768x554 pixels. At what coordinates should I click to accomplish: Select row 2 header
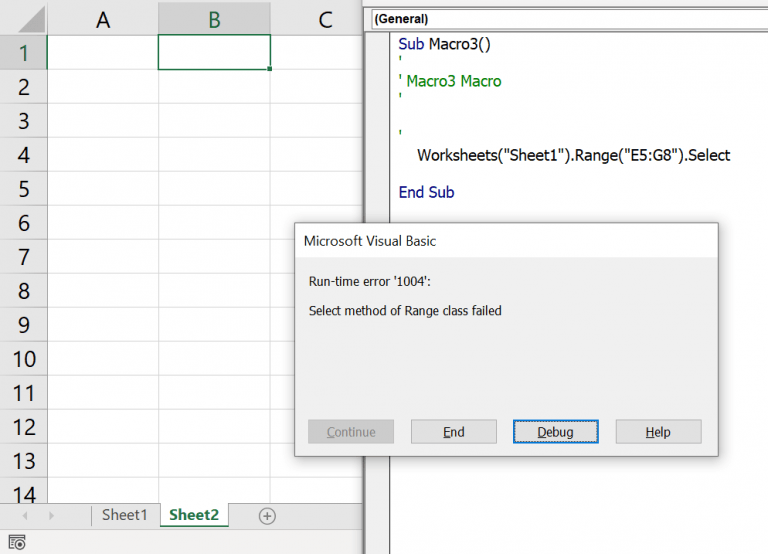click(x=24, y=87)
